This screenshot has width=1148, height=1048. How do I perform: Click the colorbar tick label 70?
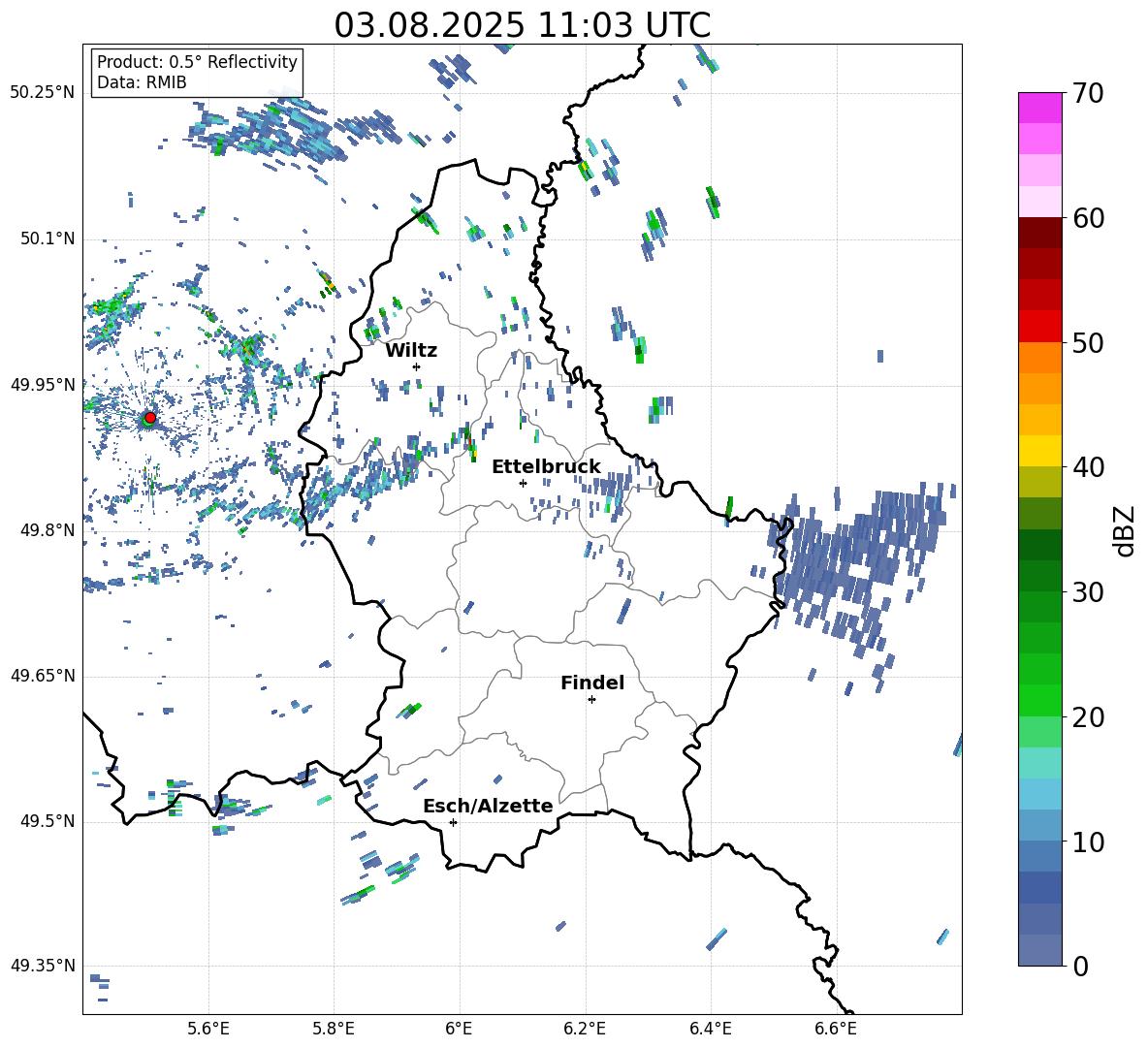click(x=1088, y=93)
